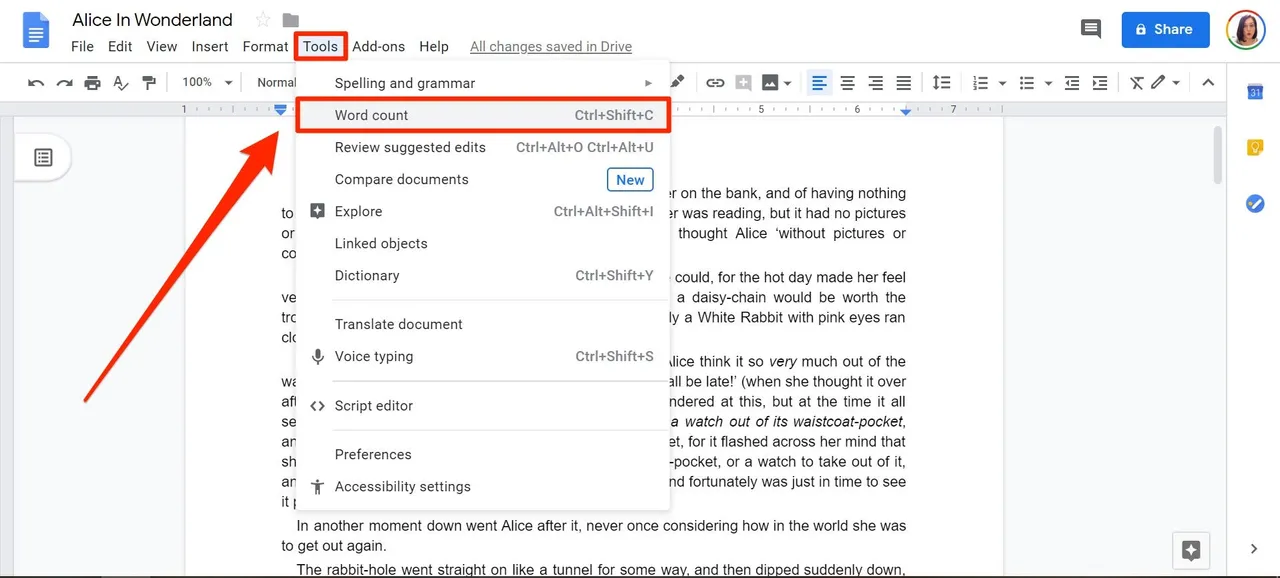Click the All changes saved in Drive link
The height and width of the screenshot is (578, 1280).
(551, 46)
